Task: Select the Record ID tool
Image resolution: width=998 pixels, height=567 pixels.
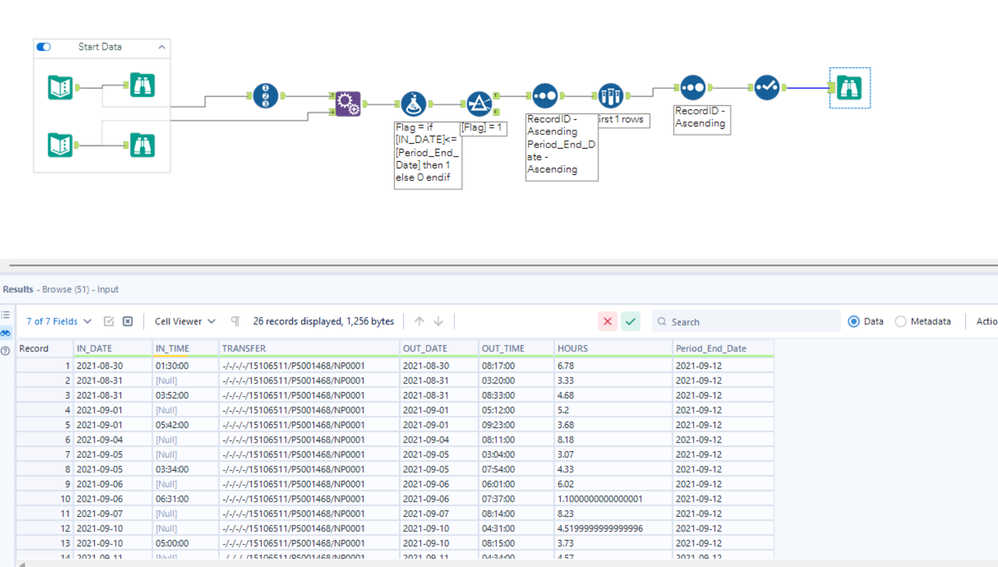Action: (x=265, y=95)
